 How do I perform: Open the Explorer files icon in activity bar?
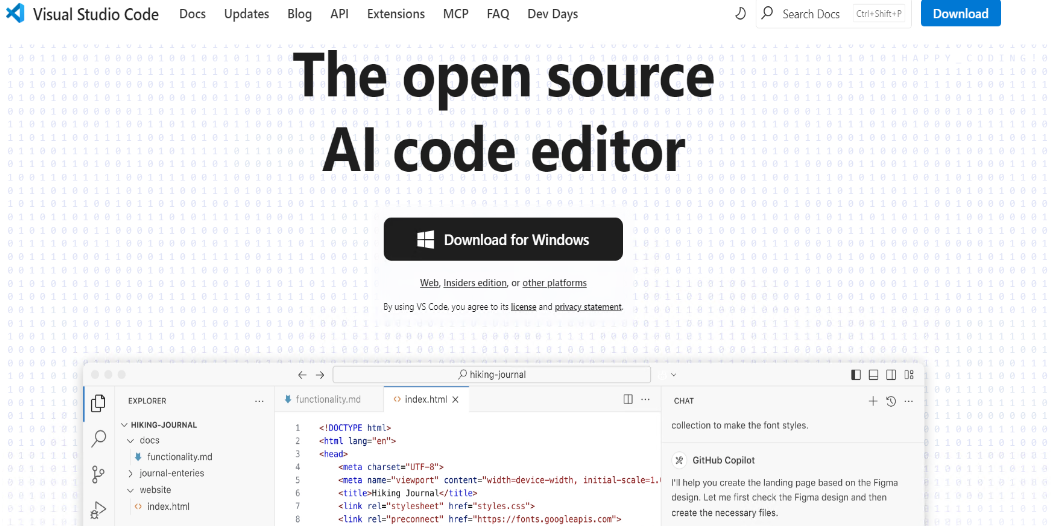point(99,403)
